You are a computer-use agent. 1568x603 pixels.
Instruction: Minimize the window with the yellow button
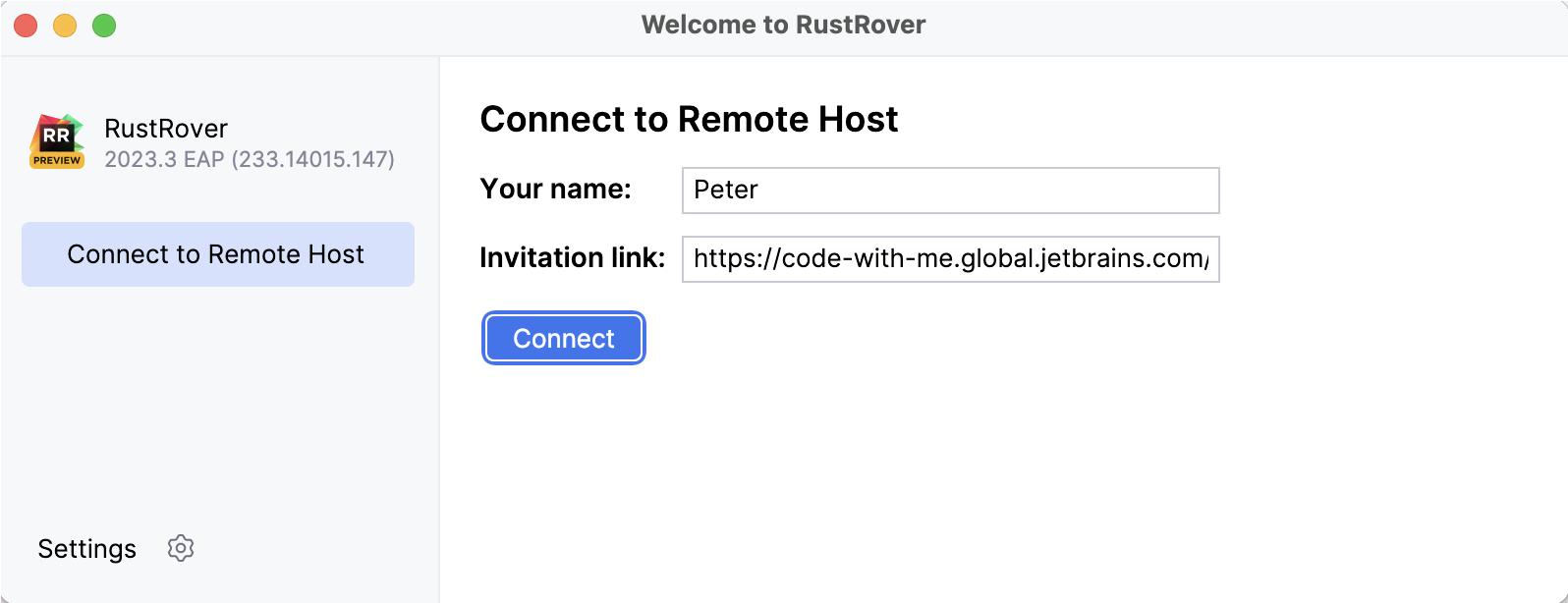[x=65, y=26]
